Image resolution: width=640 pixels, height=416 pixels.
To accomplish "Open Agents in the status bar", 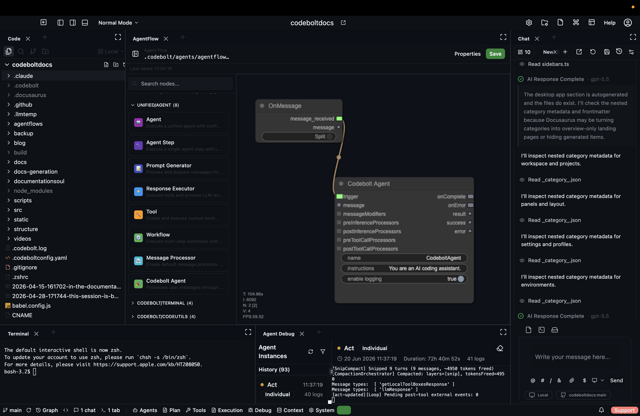I will click(x=145, y=410).
